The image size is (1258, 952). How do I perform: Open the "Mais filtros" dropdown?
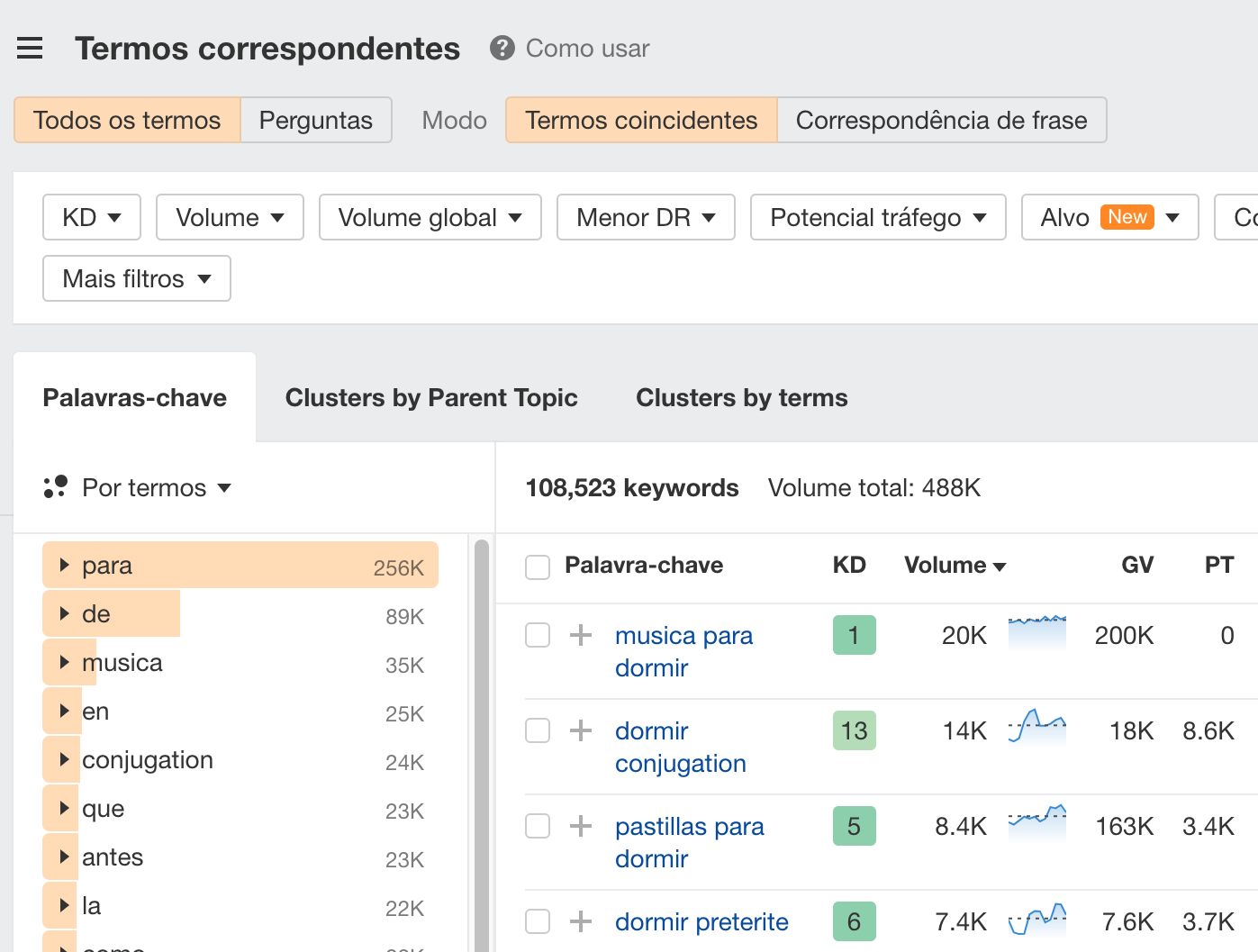click(136, 278)
